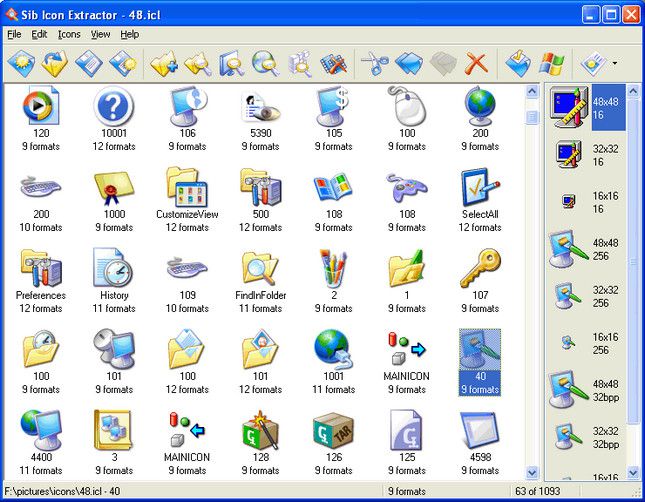This screenshot has width=645, height=502.
Task: Choose the 32x32 32bpp format entry
Action: (587, 437)
